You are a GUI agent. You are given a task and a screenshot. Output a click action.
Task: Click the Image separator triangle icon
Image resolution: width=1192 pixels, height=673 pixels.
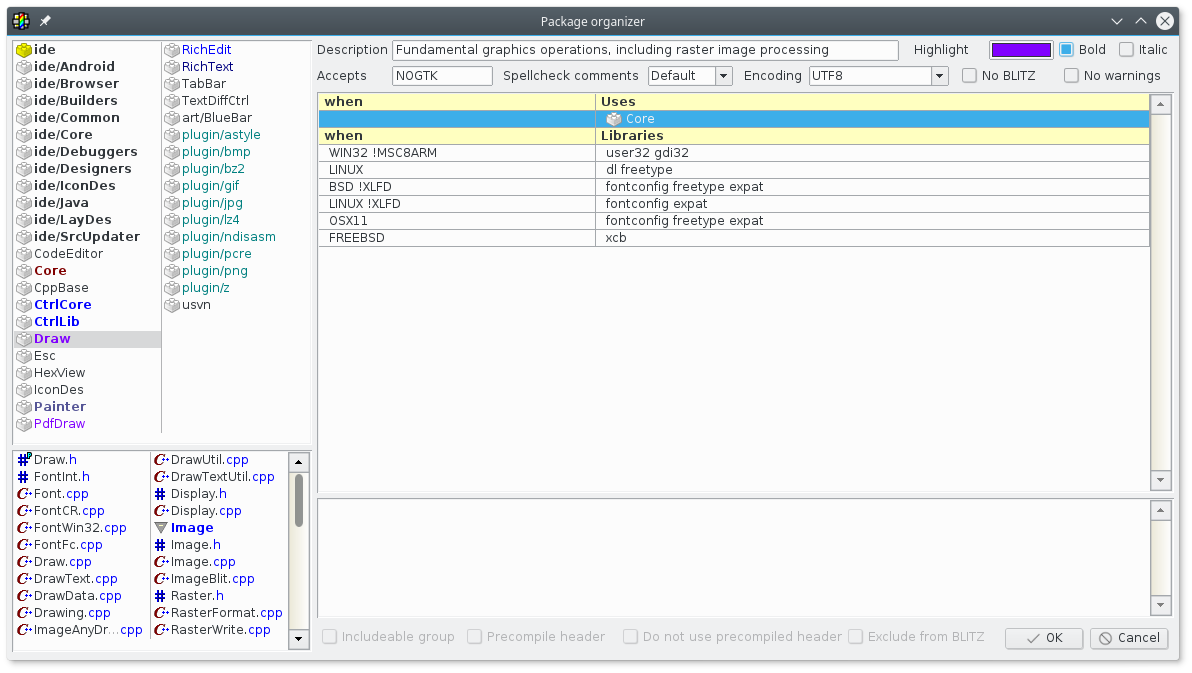click(160, 528)
